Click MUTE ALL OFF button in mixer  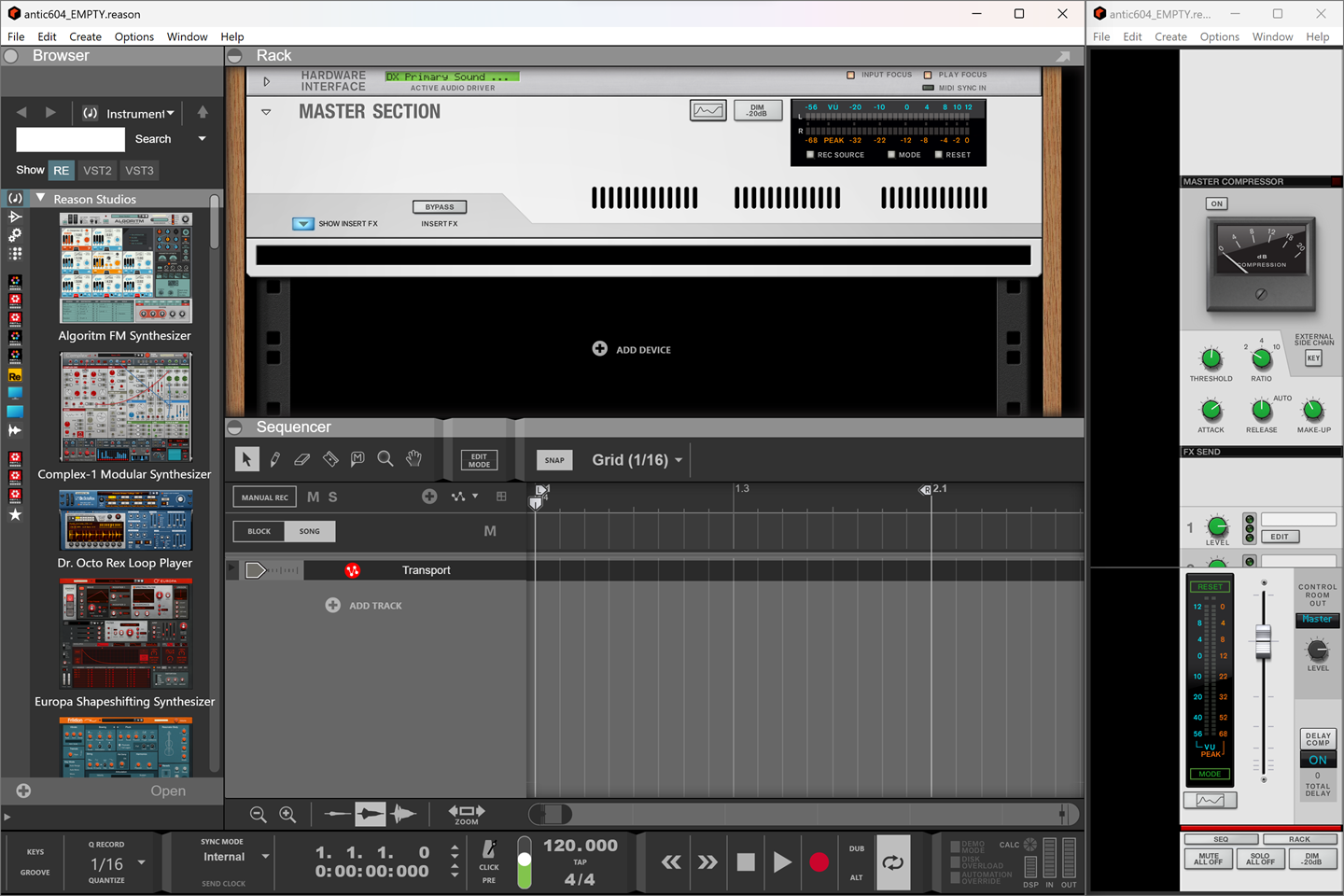tap(1208, 859)
